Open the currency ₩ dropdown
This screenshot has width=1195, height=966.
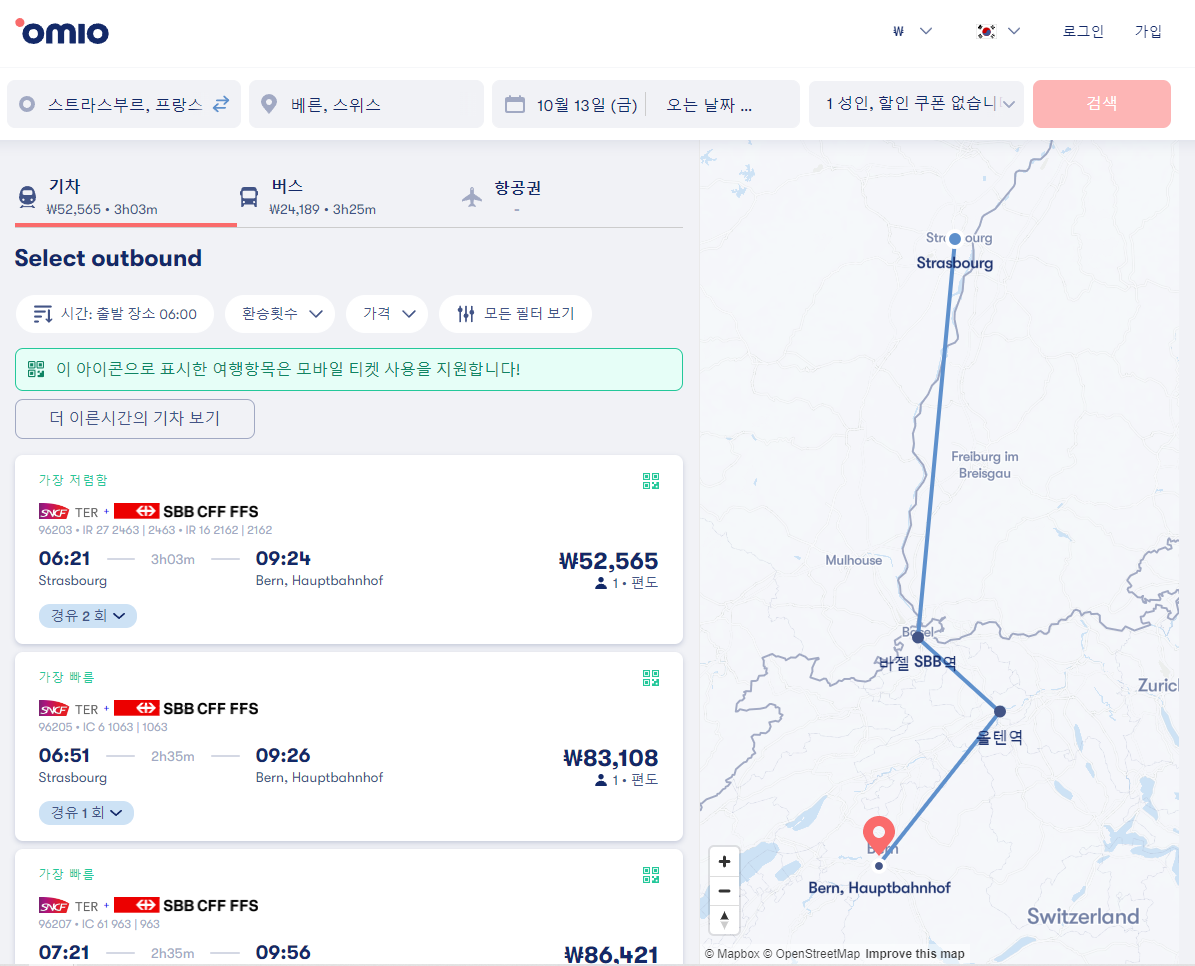[x=912, y=31]
